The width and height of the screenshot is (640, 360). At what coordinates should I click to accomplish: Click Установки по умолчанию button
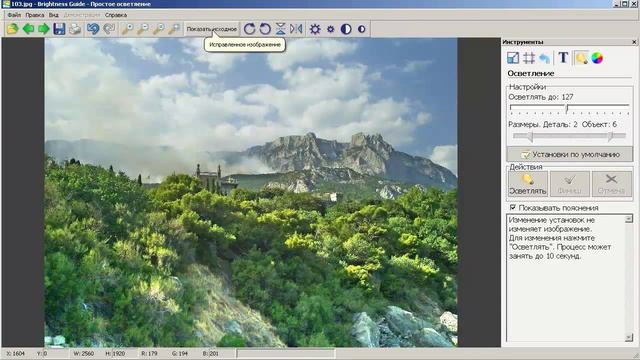[570, 154]
